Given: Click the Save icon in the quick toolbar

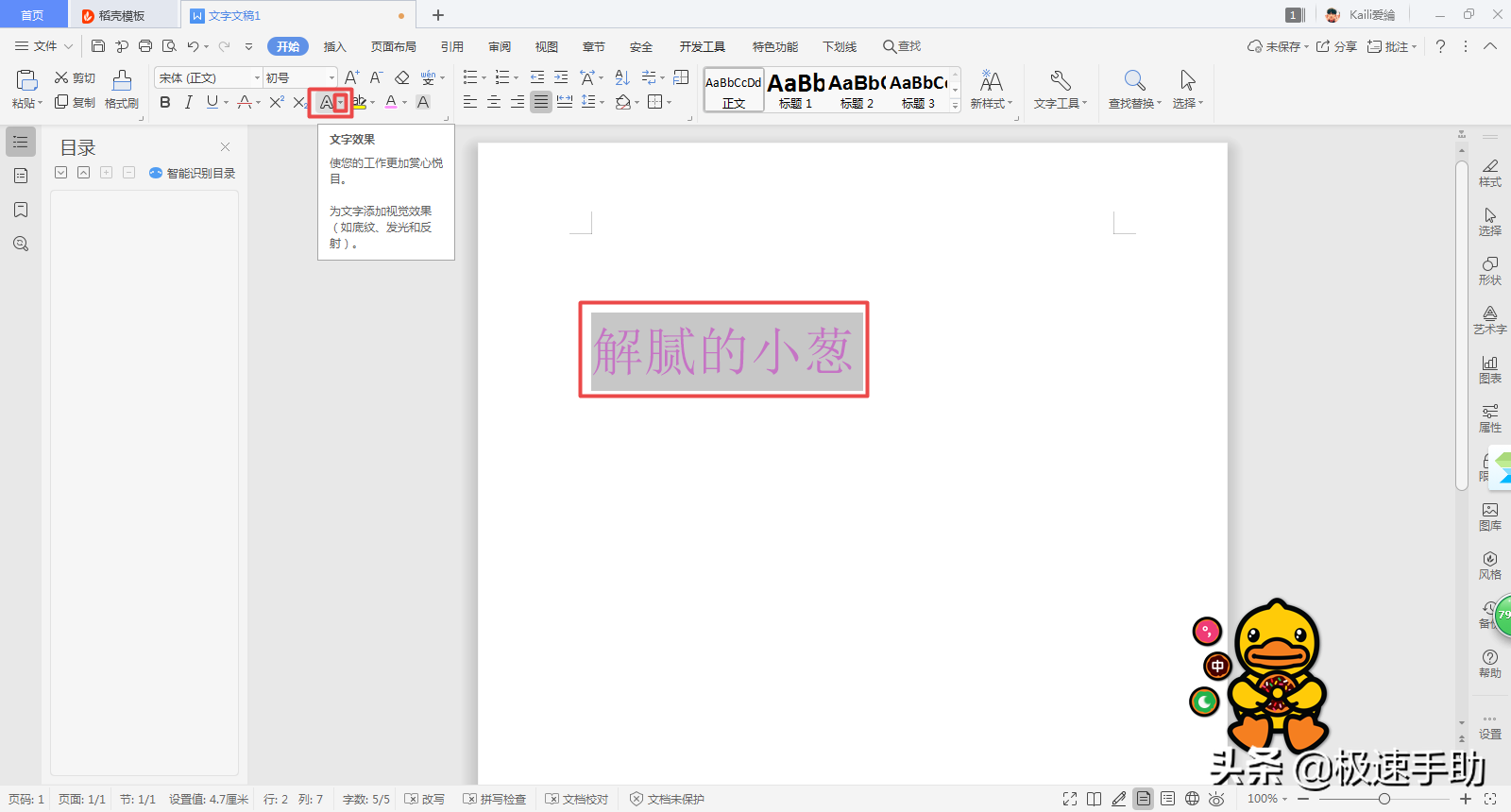Looking at the screenshot, I should tap(98, 46).
